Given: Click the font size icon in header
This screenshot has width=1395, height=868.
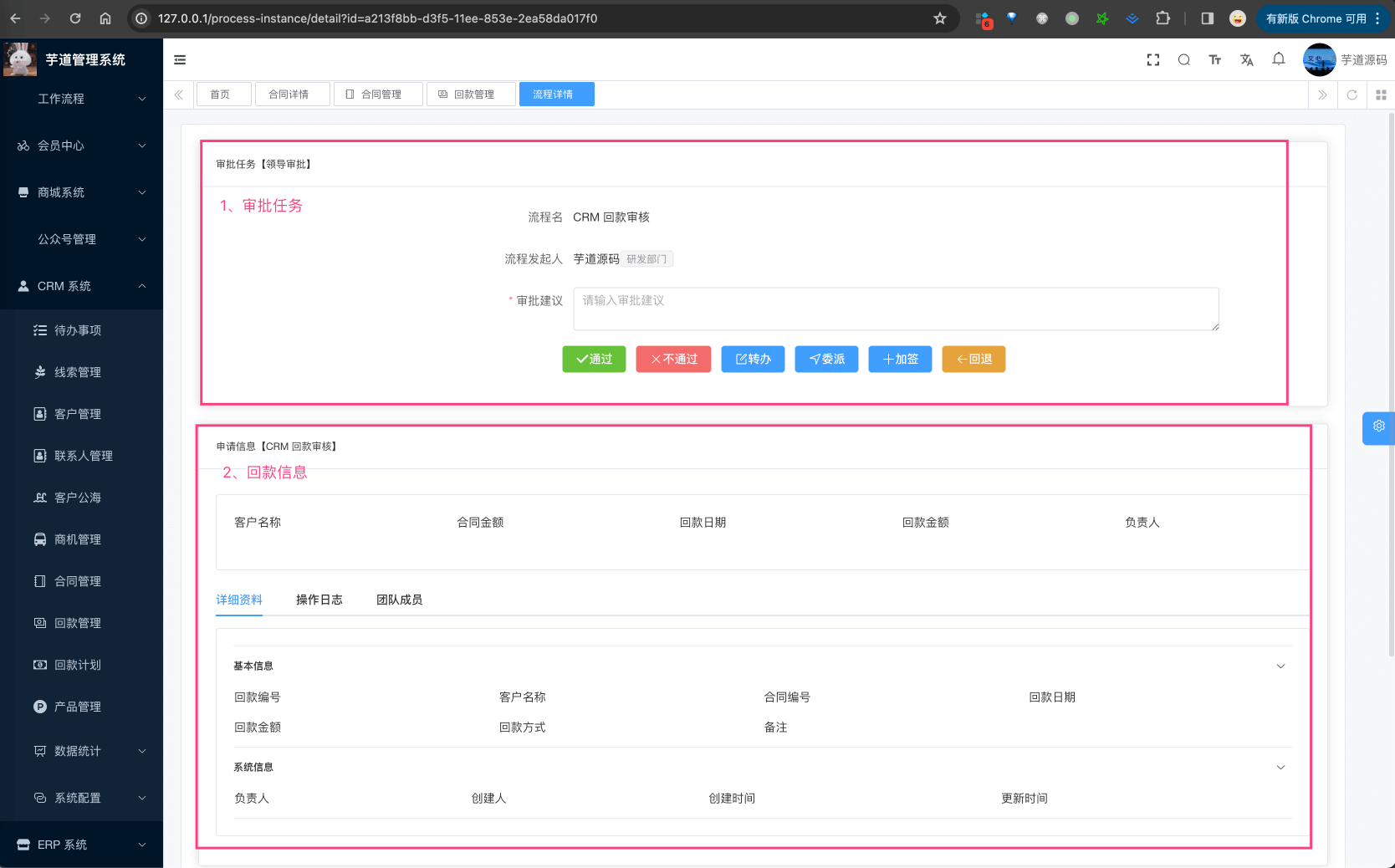Looking at the screenshot, I should coord(1215,60).
